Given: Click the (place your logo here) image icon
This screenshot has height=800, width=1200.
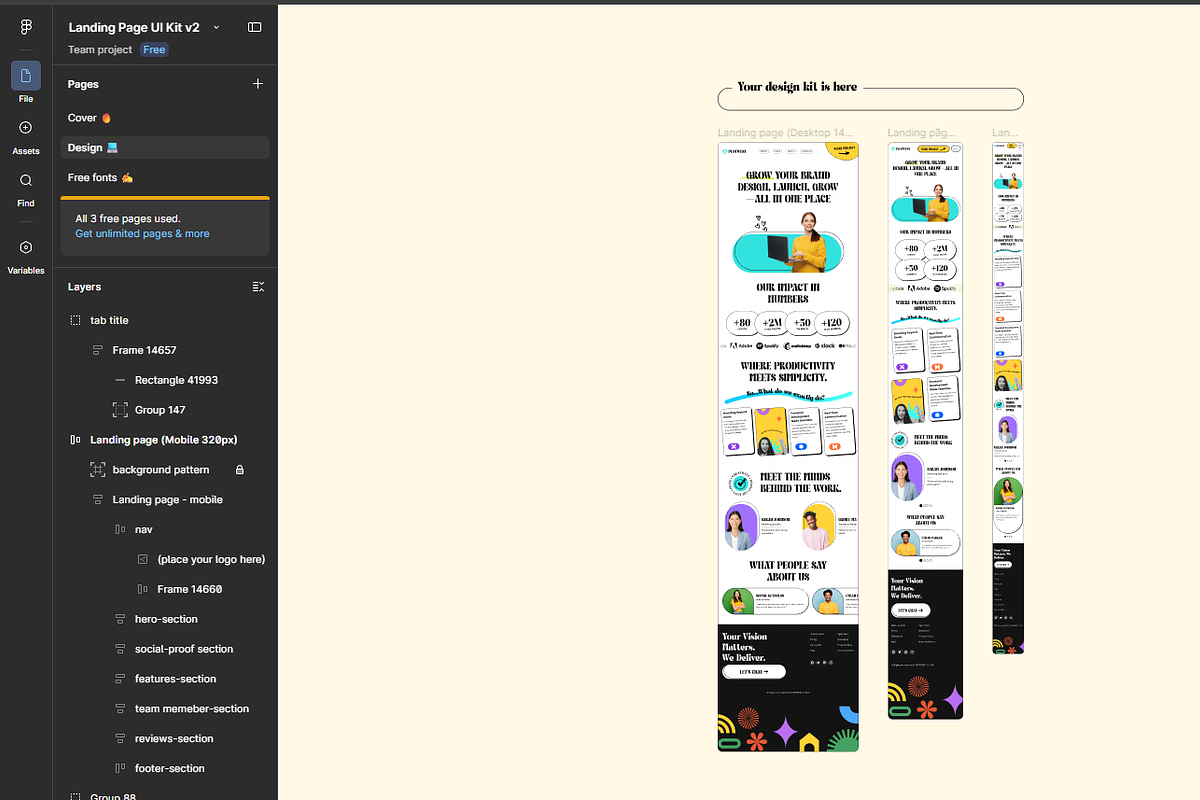Looking at the screenshot, I should coord(142,559).
